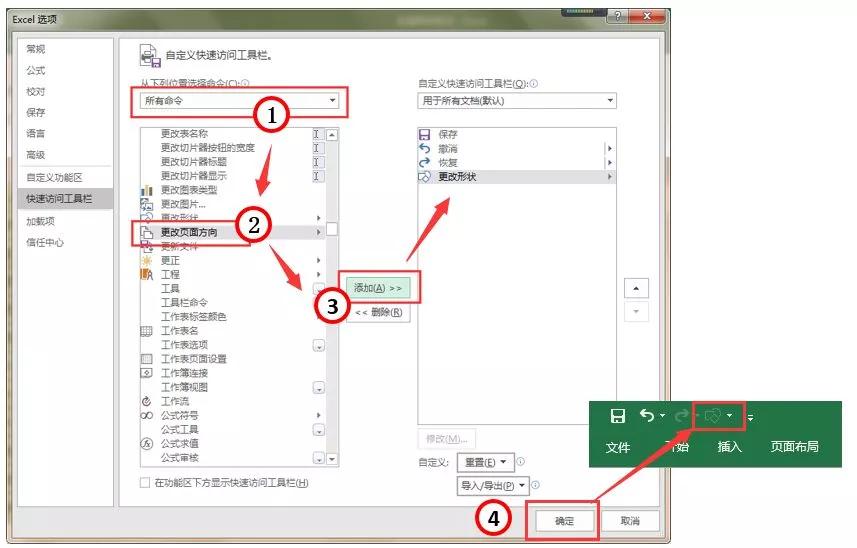This screenshot has height=548, width=857.
Task: Click the 工程 project icon
Action: (146, 275)
